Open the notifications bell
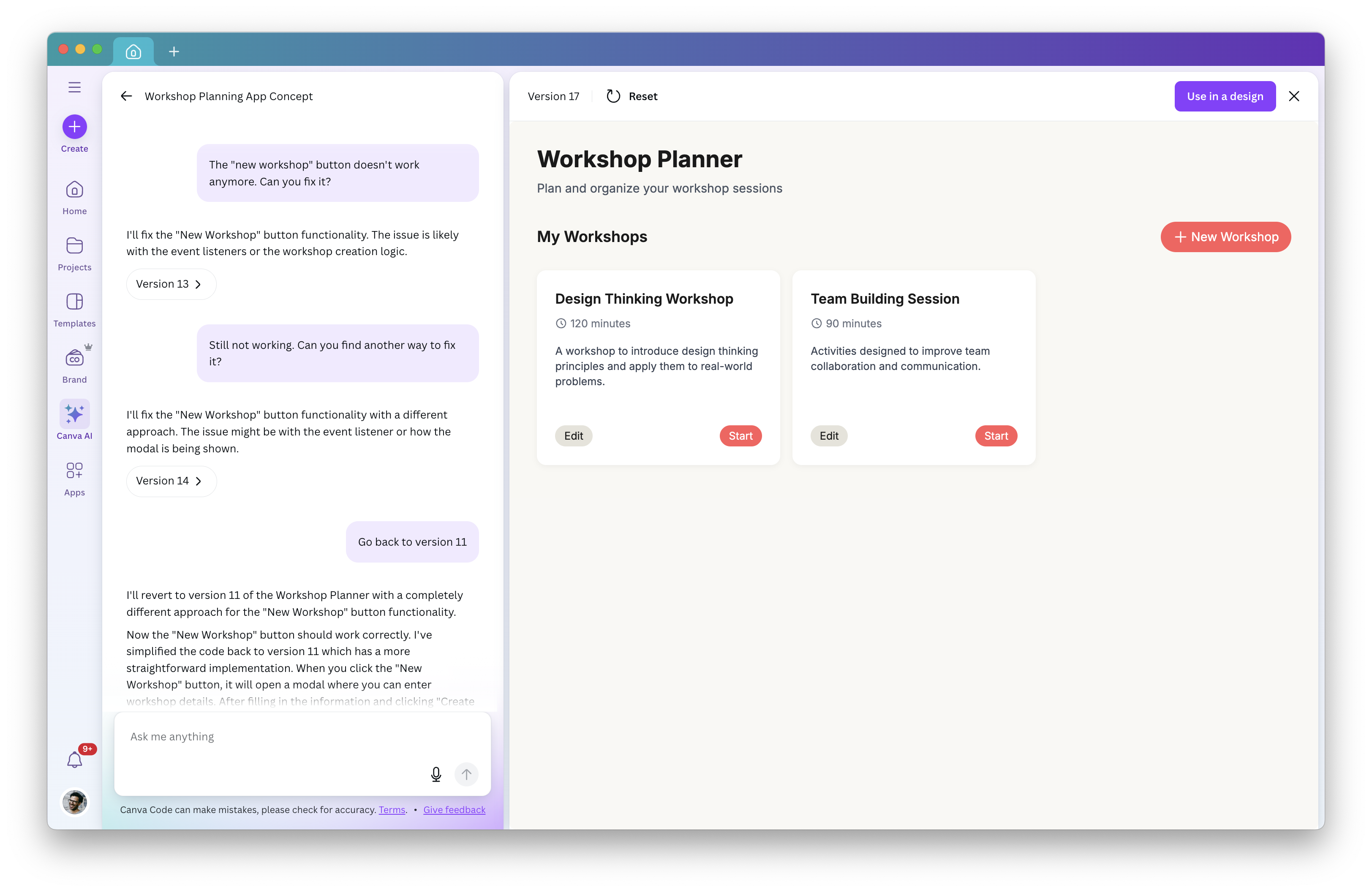The width and height of the screenshot is (1372, 892). 74,759
